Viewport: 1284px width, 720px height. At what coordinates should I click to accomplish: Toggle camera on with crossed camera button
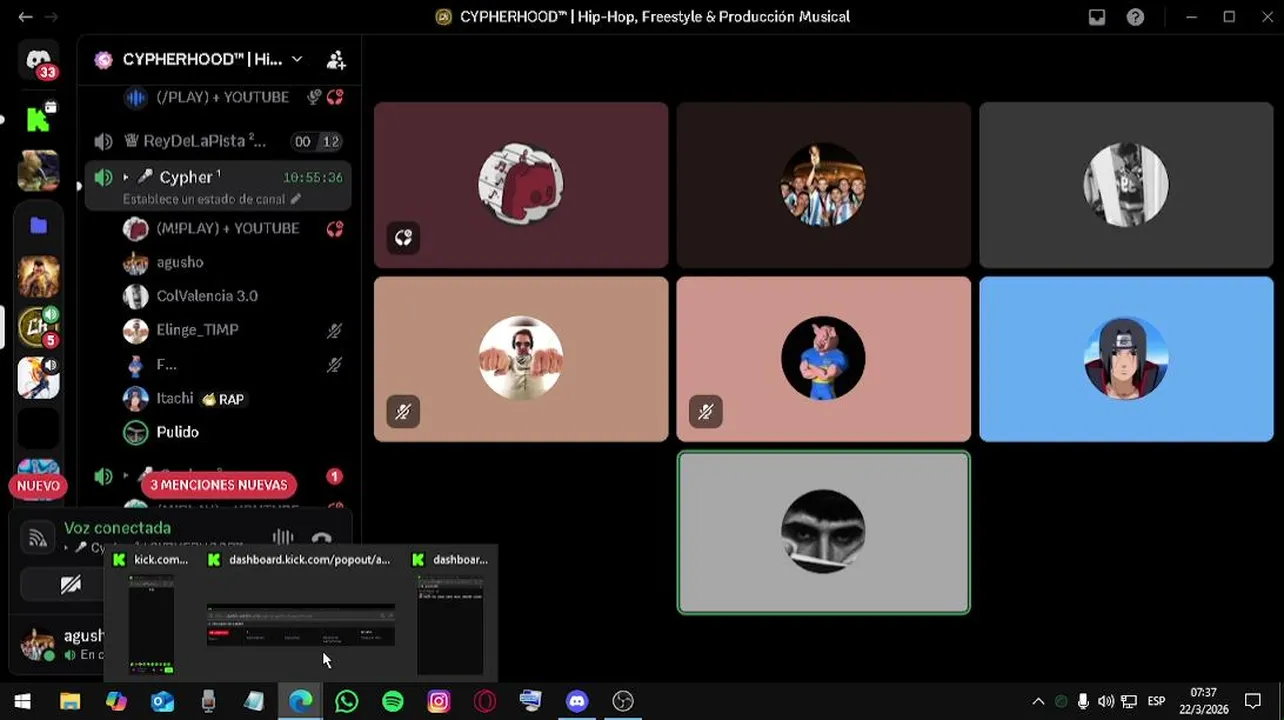(70, 585)
